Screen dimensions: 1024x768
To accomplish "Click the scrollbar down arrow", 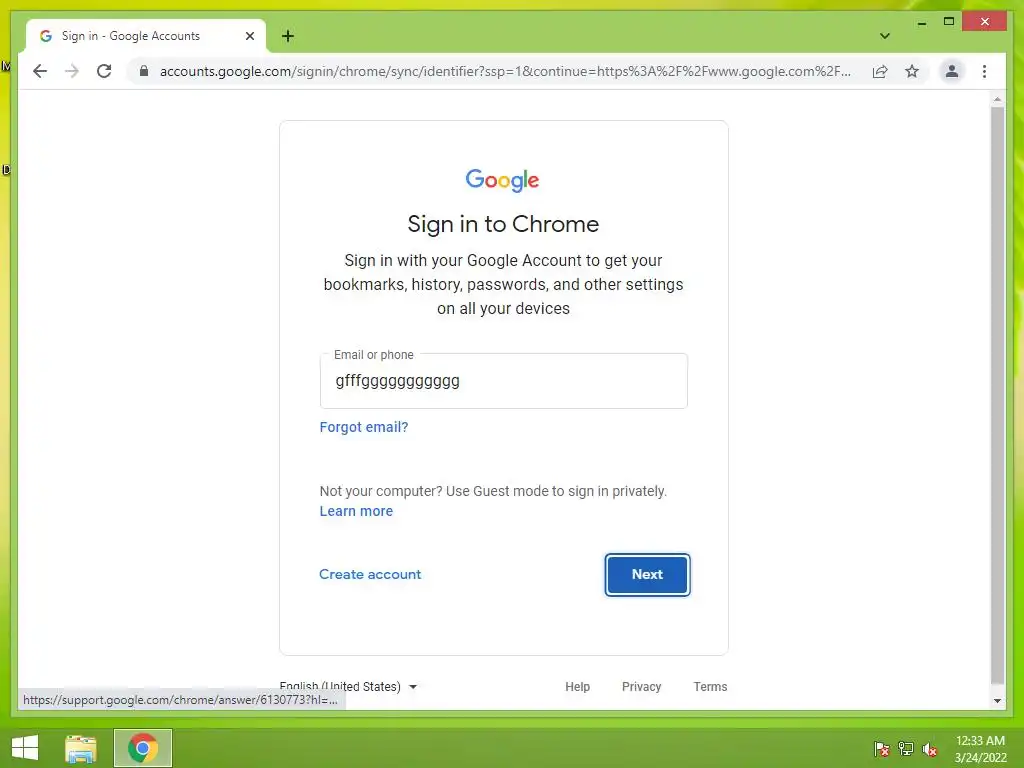I will 997,701.
